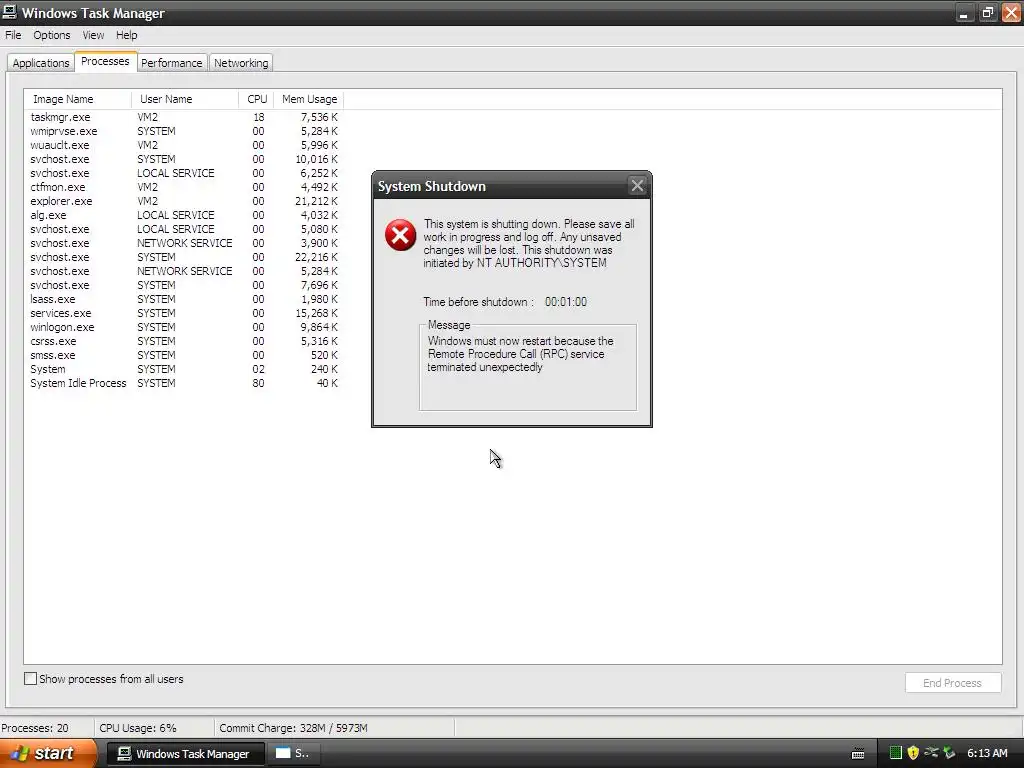Viewport: 1024px width, 768px height.
Task: Click the Safely Remove Hardware tray icon
Action: tap(948, 753)
